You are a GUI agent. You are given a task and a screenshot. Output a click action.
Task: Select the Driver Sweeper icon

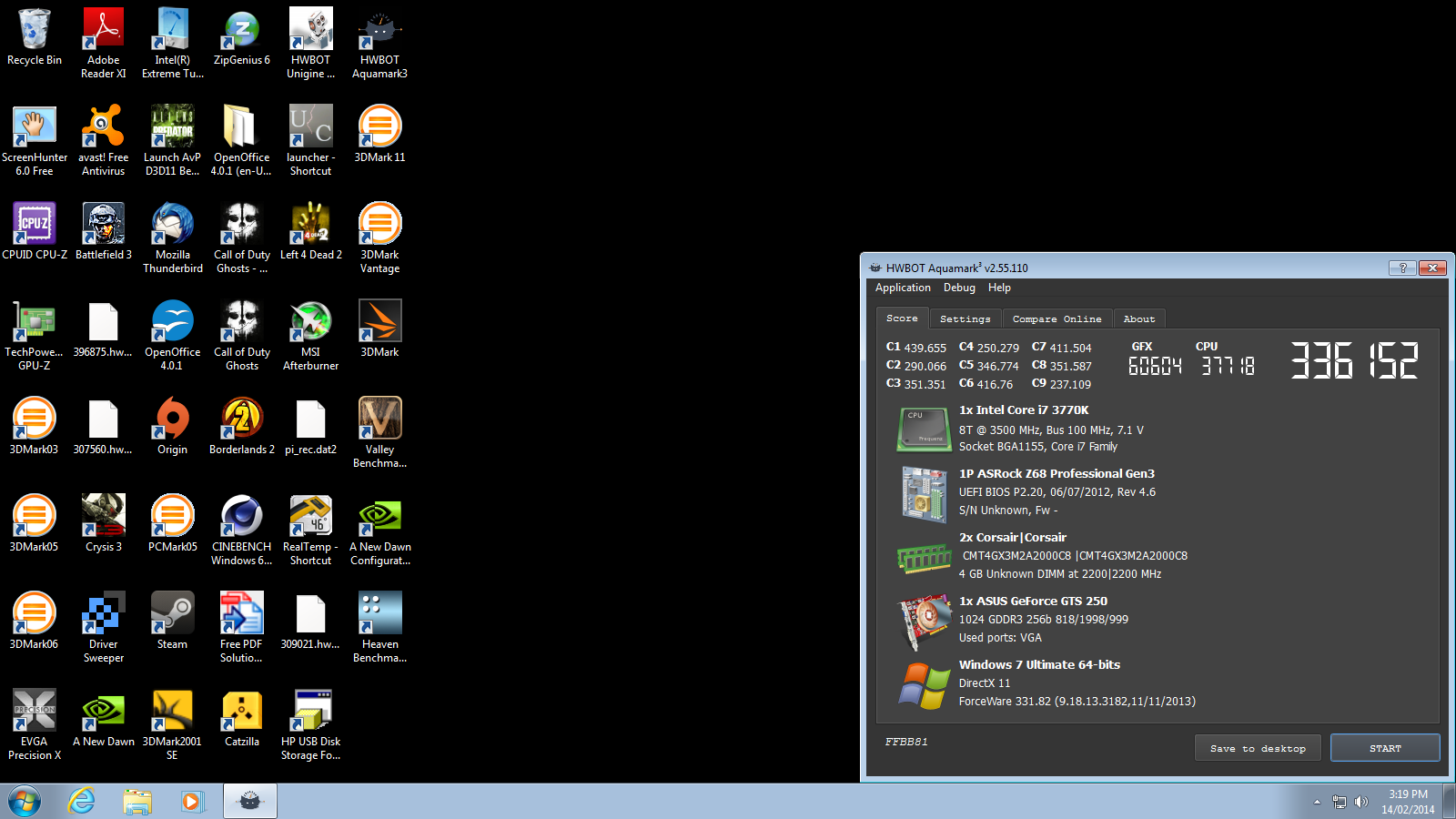click(103, 628)
